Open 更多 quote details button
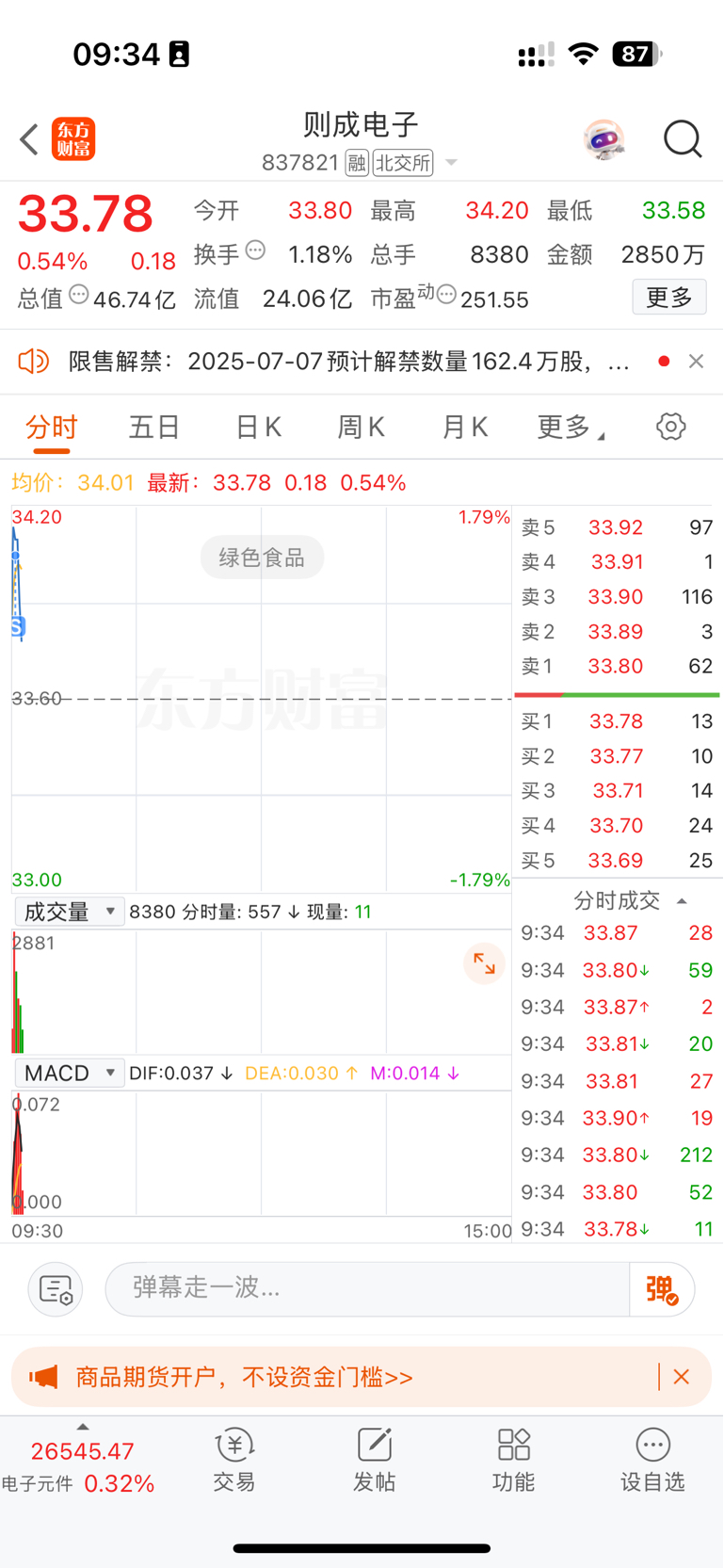Viewport: 724px width, 1568px height. pyautogui.click(x=669, y=298)
